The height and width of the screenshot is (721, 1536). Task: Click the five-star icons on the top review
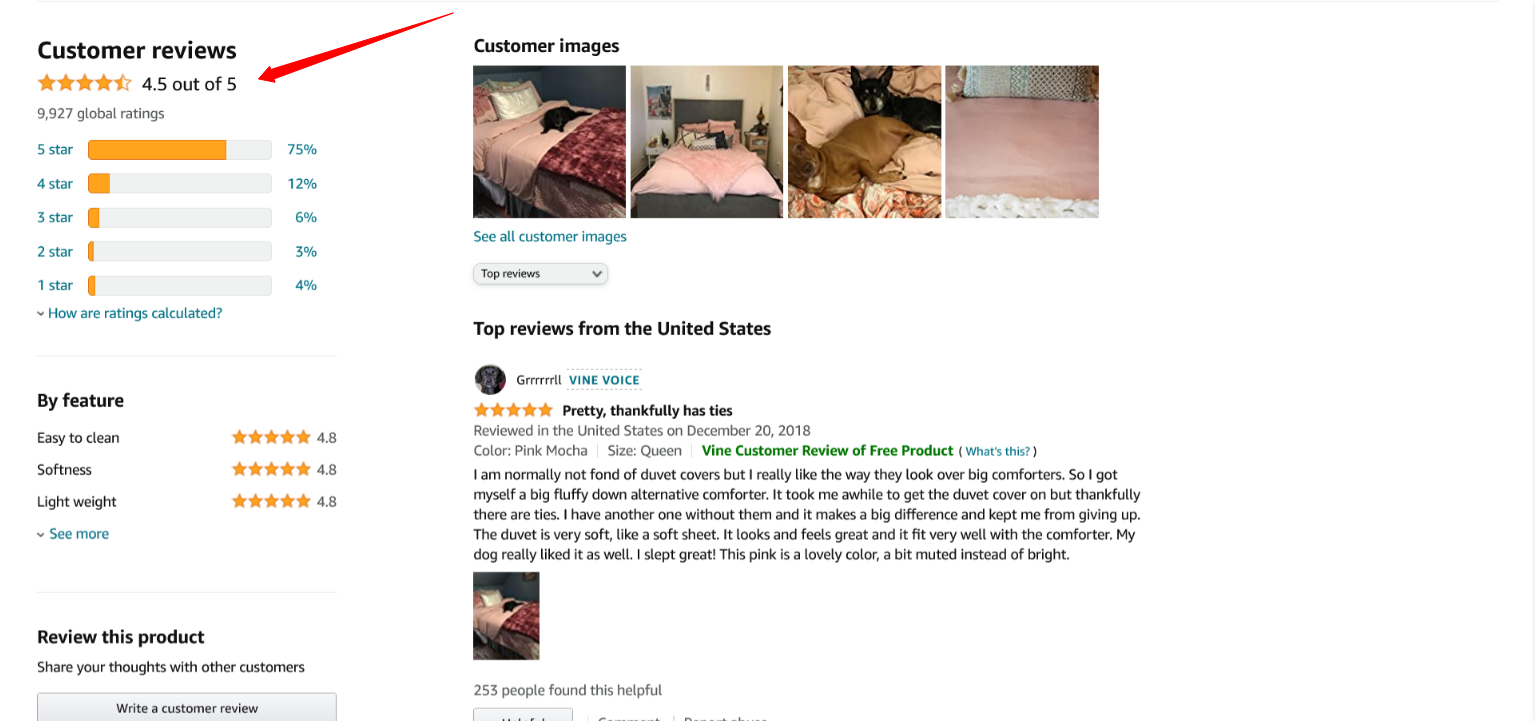coord(513,410)
